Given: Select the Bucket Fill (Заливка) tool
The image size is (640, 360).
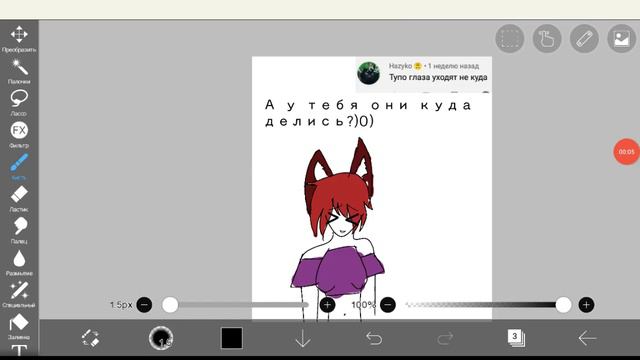Looking at the screenshot, I should (x=19, y=327).
